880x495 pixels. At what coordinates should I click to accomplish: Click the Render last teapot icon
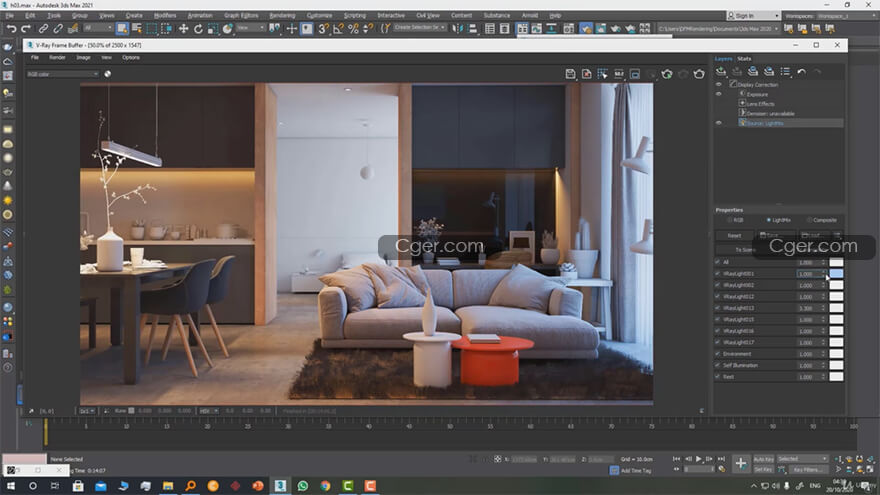click(x=699, y=74)
